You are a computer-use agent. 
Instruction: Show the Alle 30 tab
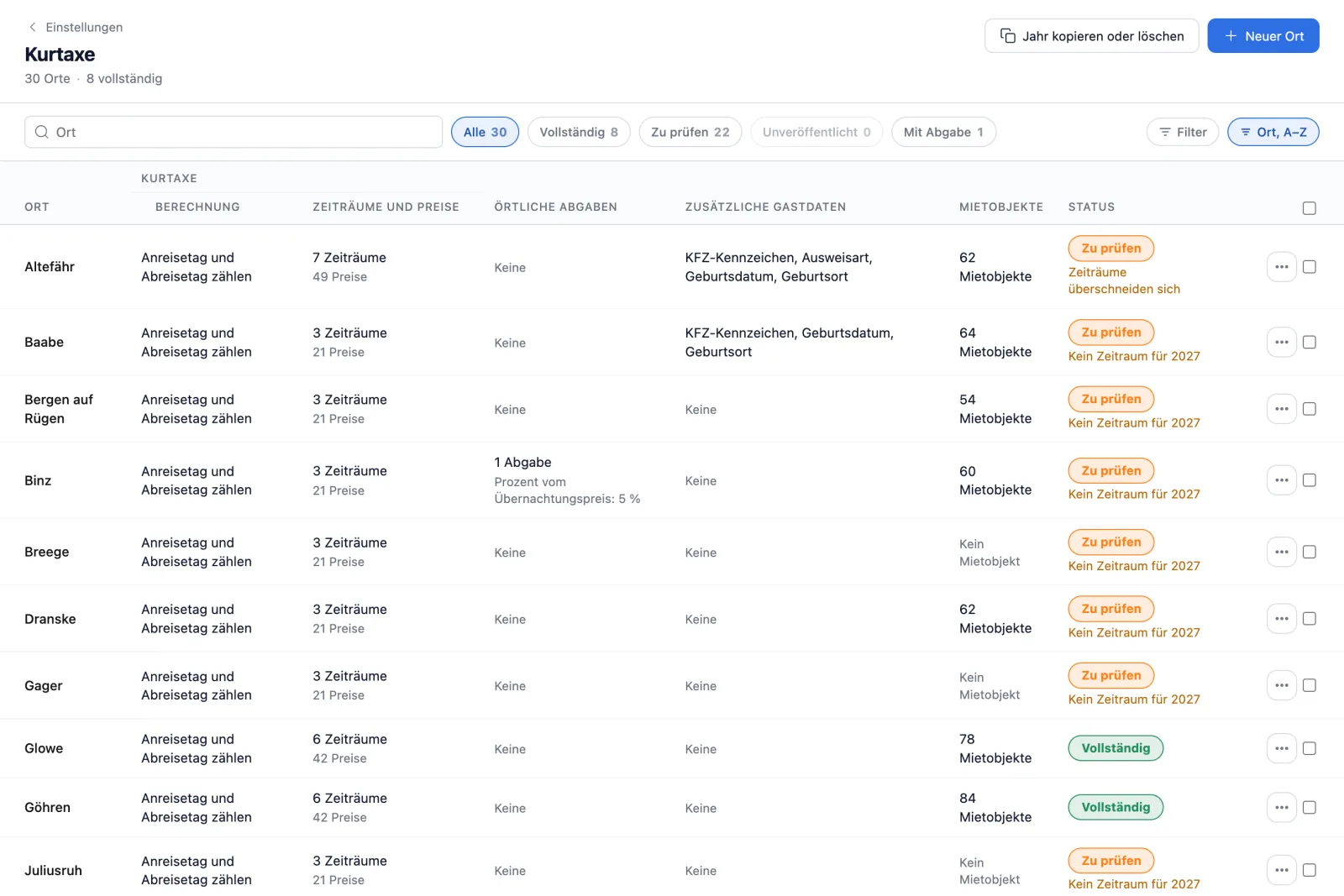click(x=485, y=132)
